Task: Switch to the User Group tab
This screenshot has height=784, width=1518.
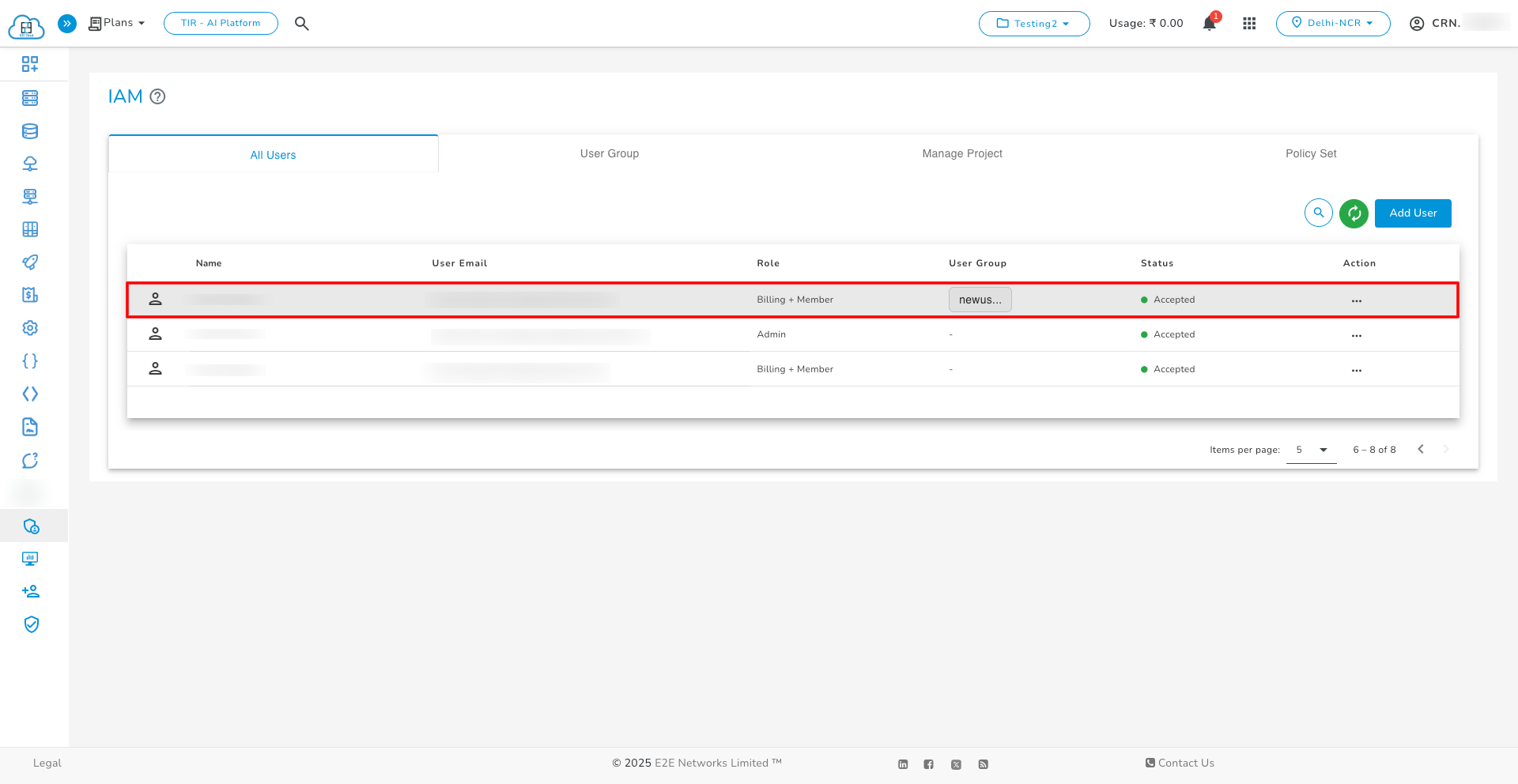Action: point(609,153)
